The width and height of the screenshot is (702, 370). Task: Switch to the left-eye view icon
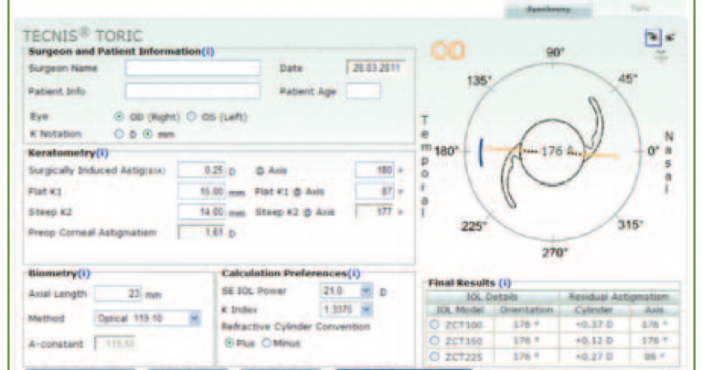click(670, 38)
